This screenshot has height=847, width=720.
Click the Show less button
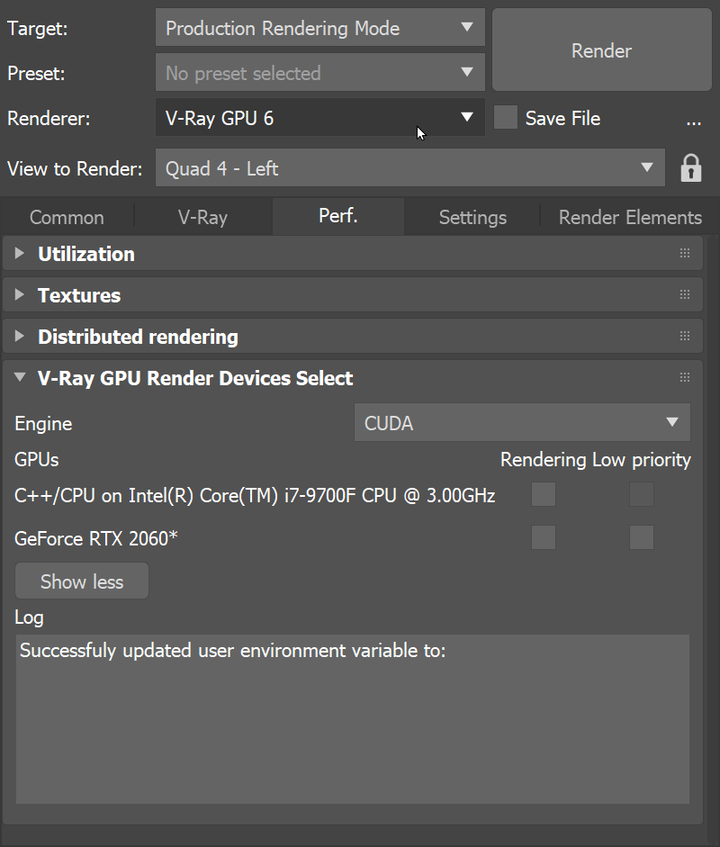tap(81, 580)
